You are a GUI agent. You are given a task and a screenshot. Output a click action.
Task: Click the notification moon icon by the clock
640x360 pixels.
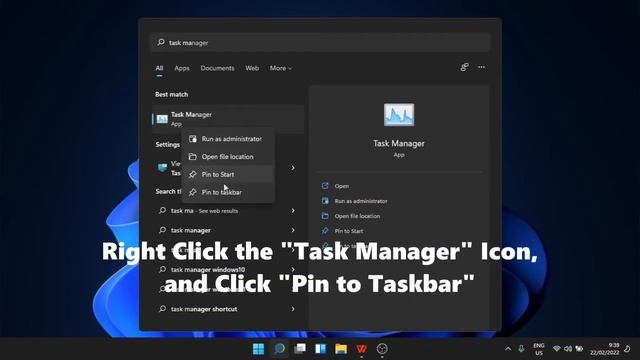(628, 349)
